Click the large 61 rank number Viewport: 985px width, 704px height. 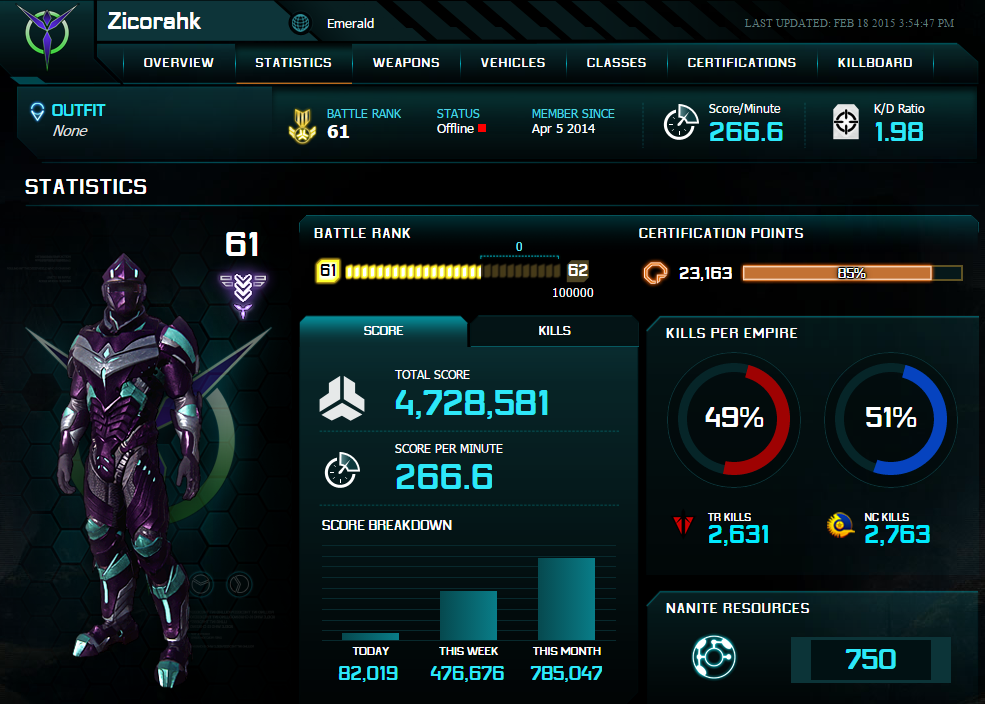click(x=242, y=244)
